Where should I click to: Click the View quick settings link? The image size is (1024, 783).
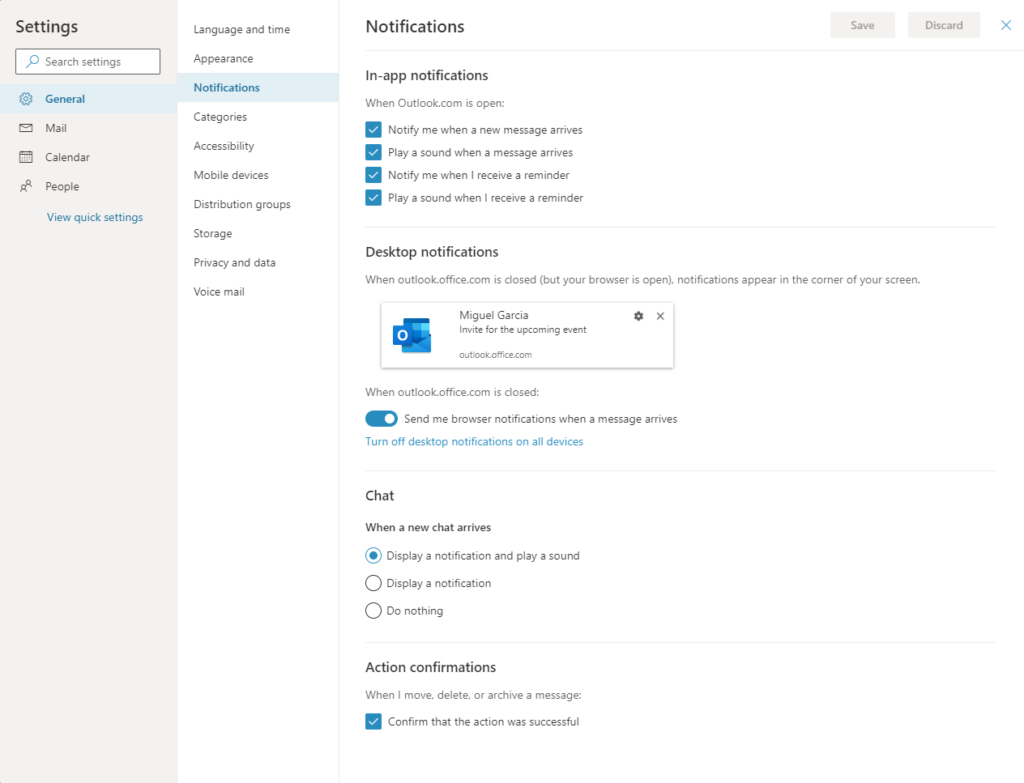click(x=94, y=216)
